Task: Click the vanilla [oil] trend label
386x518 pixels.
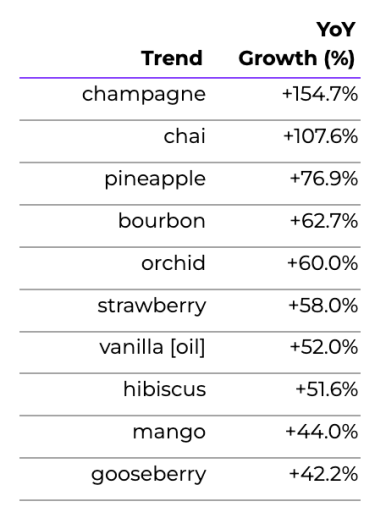Action: tap(152, 347)
